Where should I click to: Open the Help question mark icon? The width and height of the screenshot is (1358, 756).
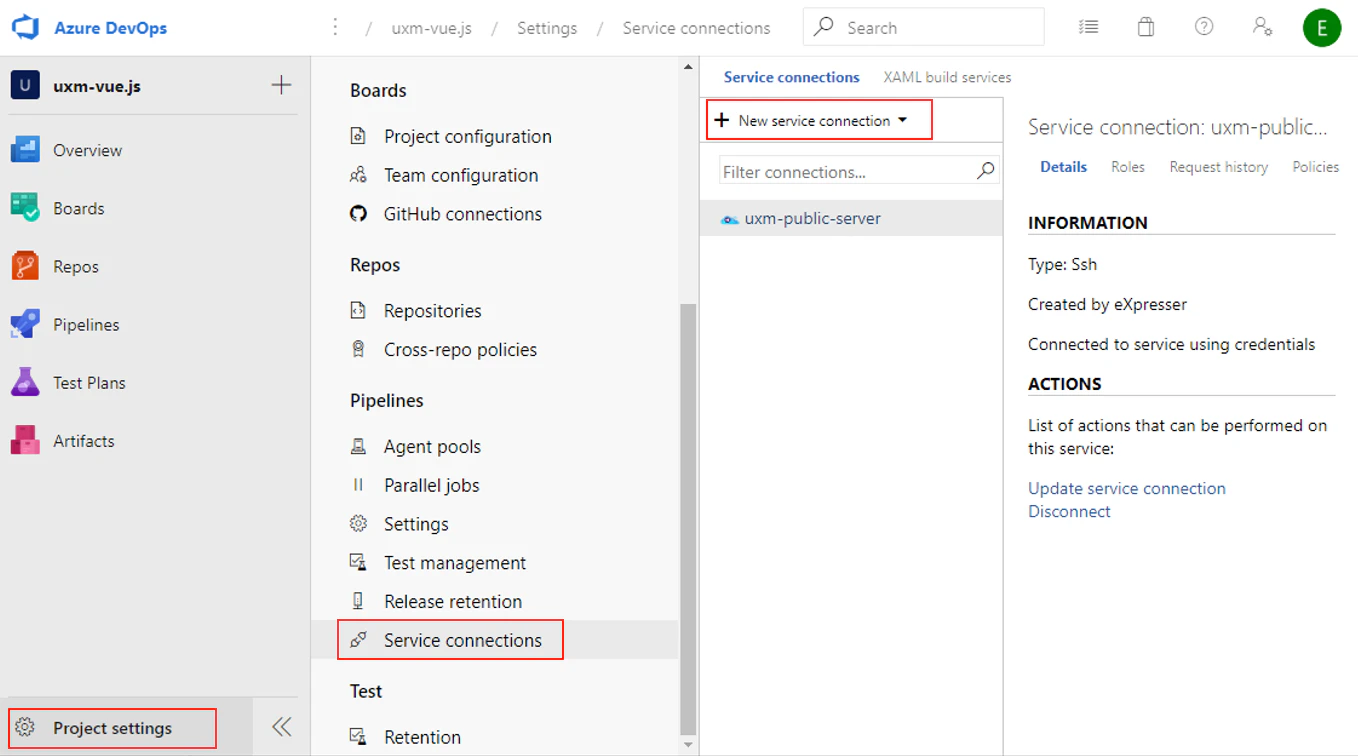point(1204,27)
